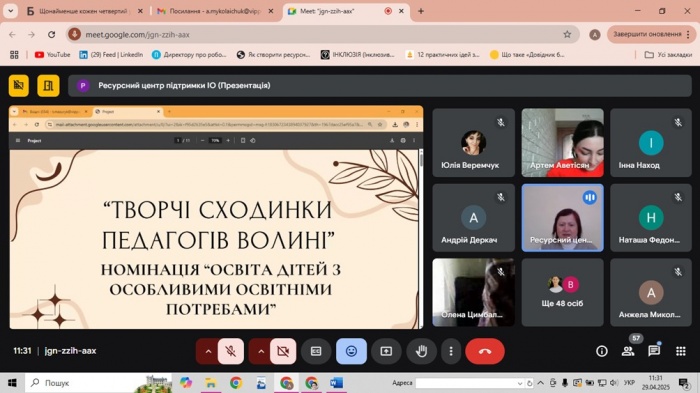Open the notifications center icon
The width and height of the screenshot is (700, 393).
683,383
